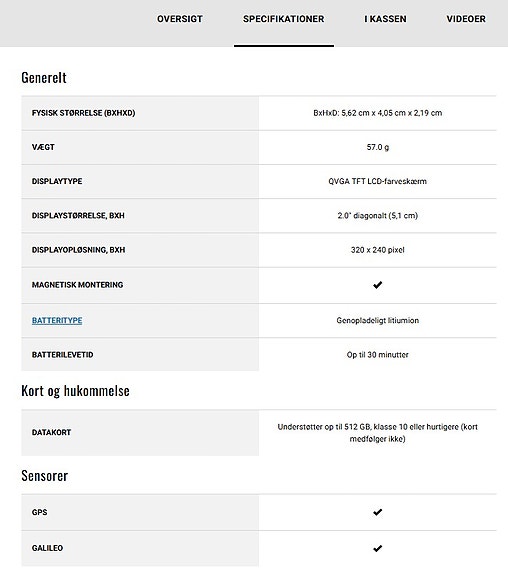Click the Genopladeligt litiumion value text
508x575 pixels.
click(x=377, y=321)
